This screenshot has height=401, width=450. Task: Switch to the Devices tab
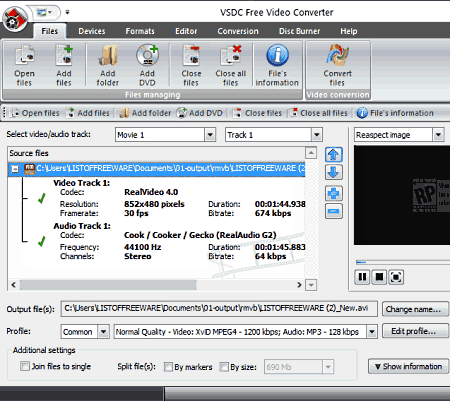tap(92, 31)
